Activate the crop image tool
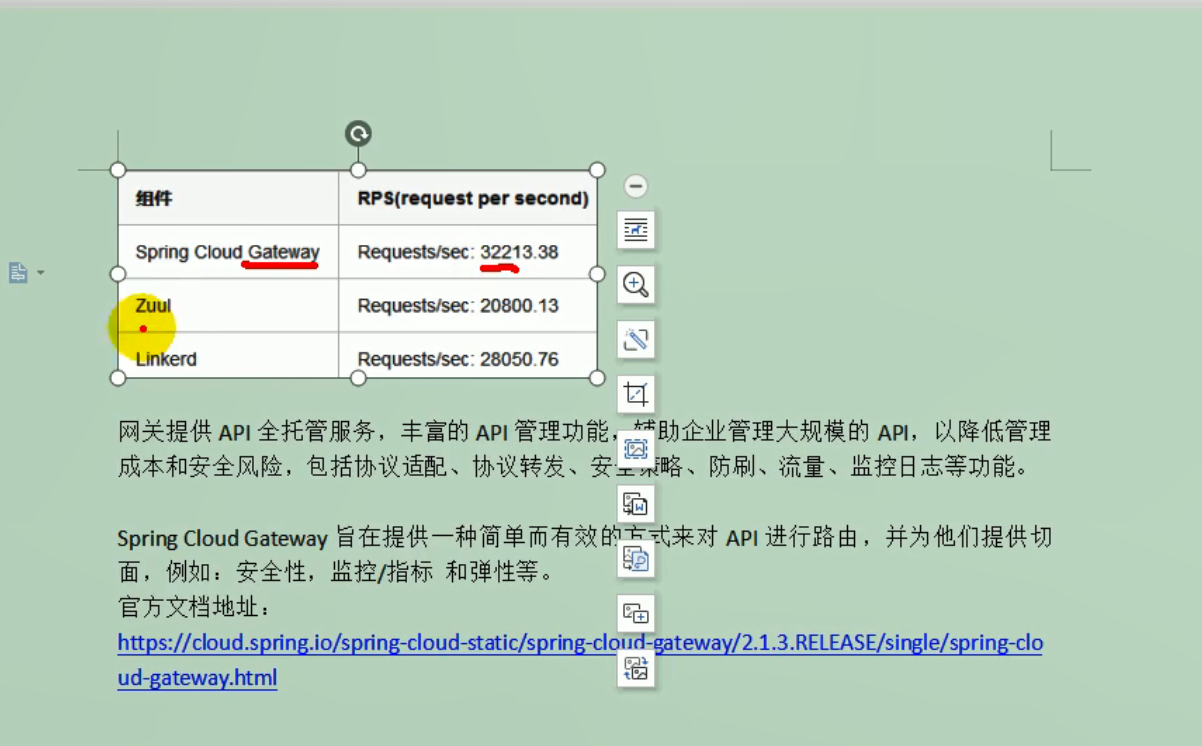 pos(636,393)
